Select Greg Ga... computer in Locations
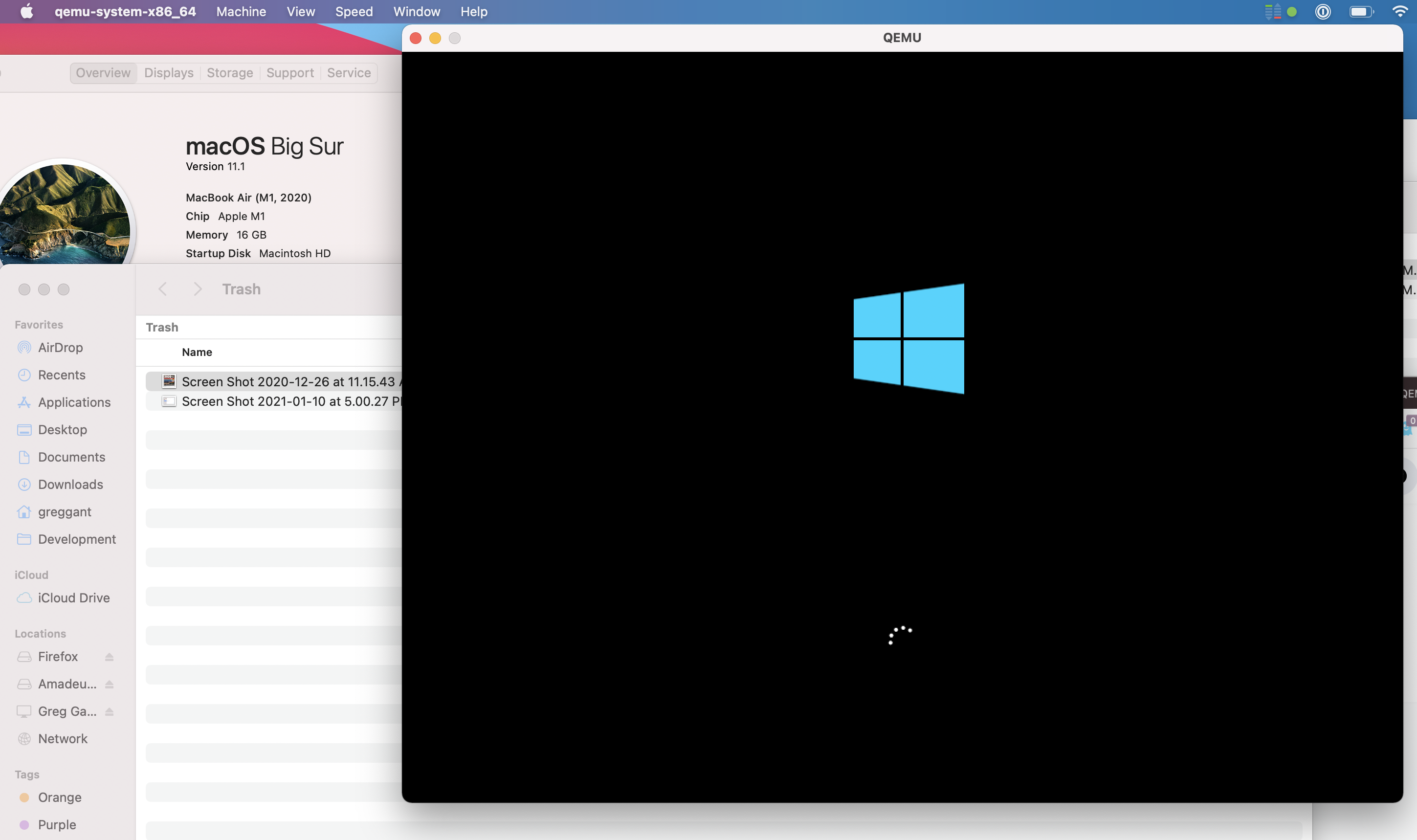 pos(67,711)
